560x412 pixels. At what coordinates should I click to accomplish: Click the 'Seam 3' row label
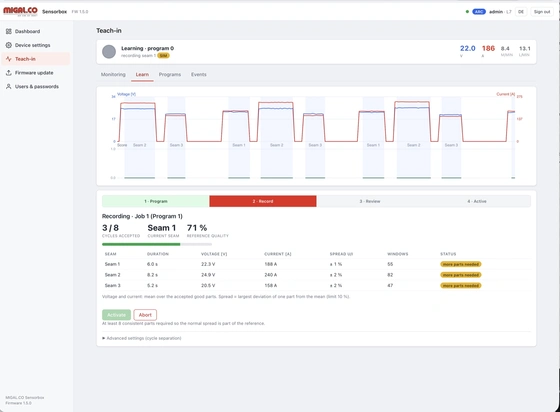coord(112,286)
